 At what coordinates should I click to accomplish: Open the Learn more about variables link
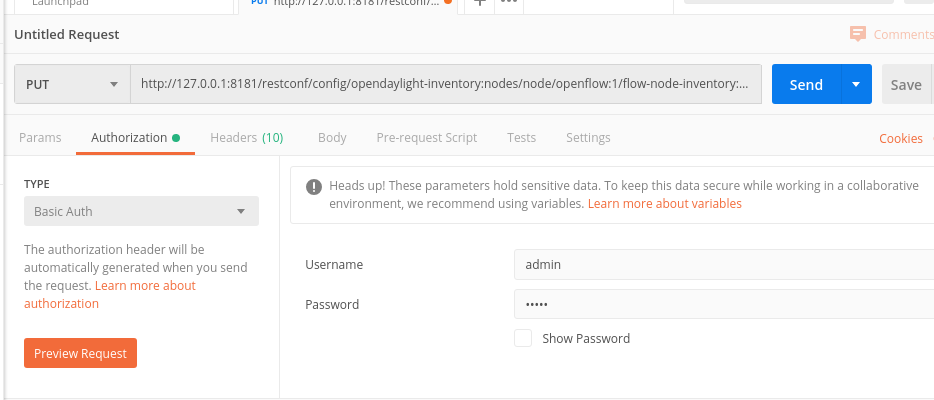click(x=664, y=203)
